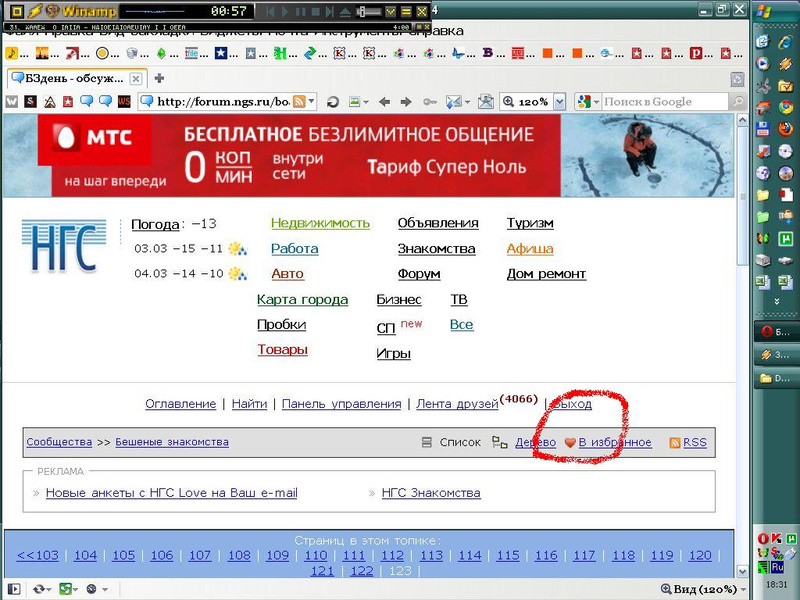Click the orange RSS icon beside RSS link

pos(674,442)
